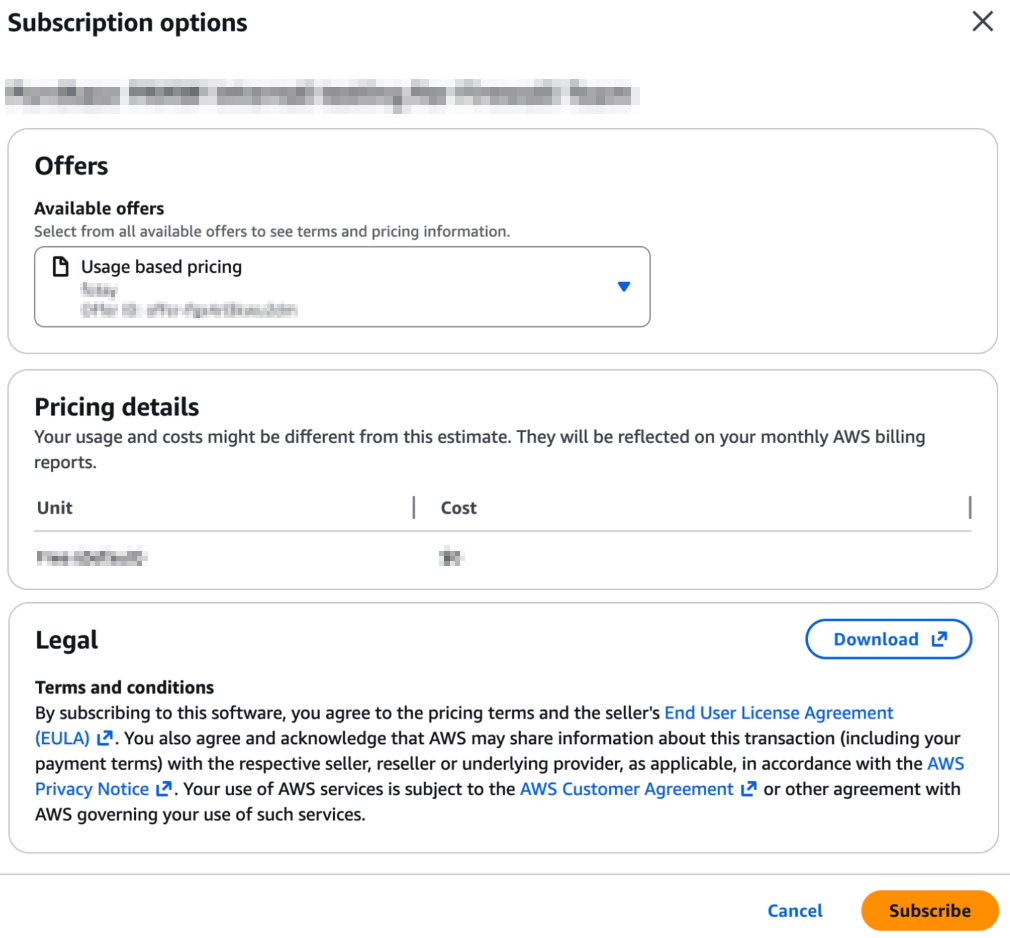Viewport: 1010px width, 938px height.
Task: Open the Available offers dropdown arrow
Action: [624, 287]
